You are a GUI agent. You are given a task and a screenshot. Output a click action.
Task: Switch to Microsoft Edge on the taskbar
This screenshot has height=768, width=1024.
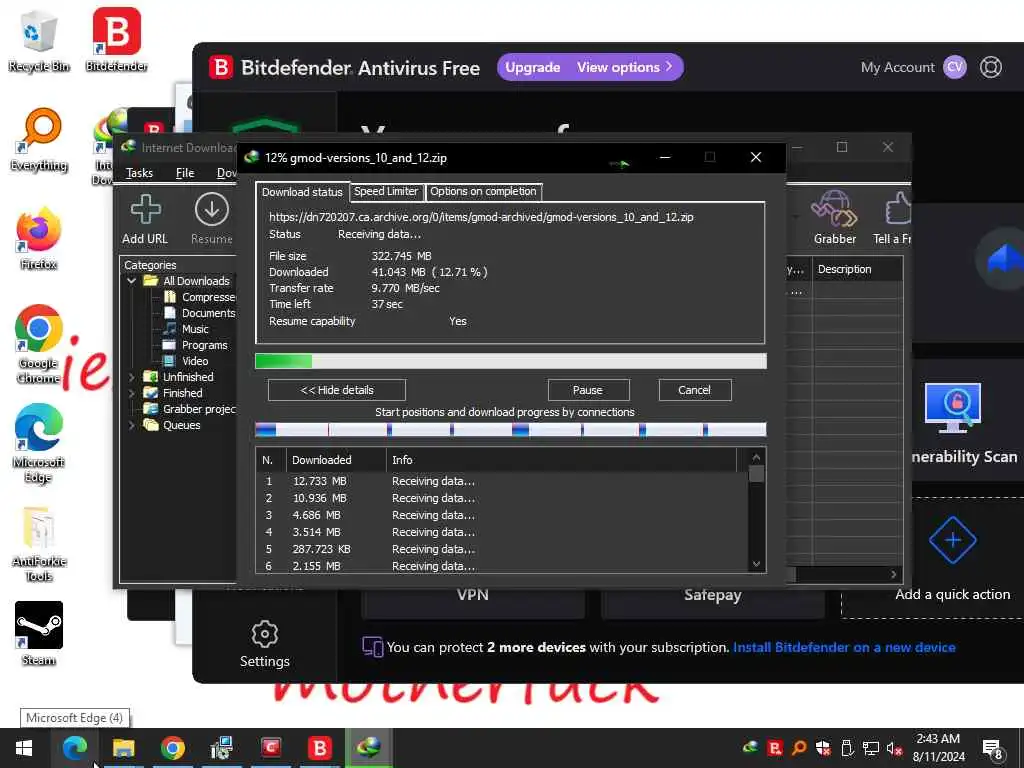[x=75, y=748]
